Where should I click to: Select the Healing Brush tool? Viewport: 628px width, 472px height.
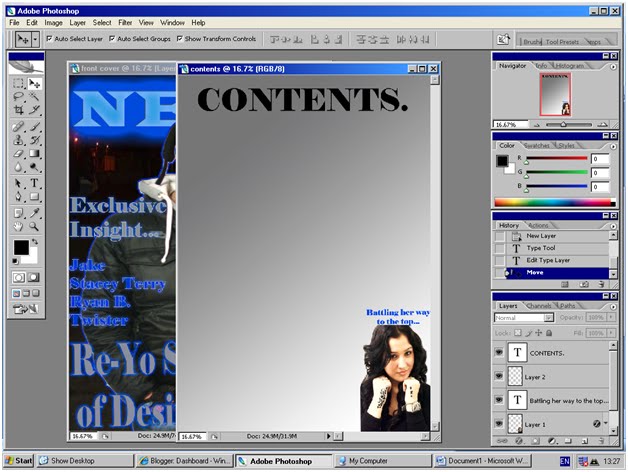pyautogui.click(x=18, y=127)
